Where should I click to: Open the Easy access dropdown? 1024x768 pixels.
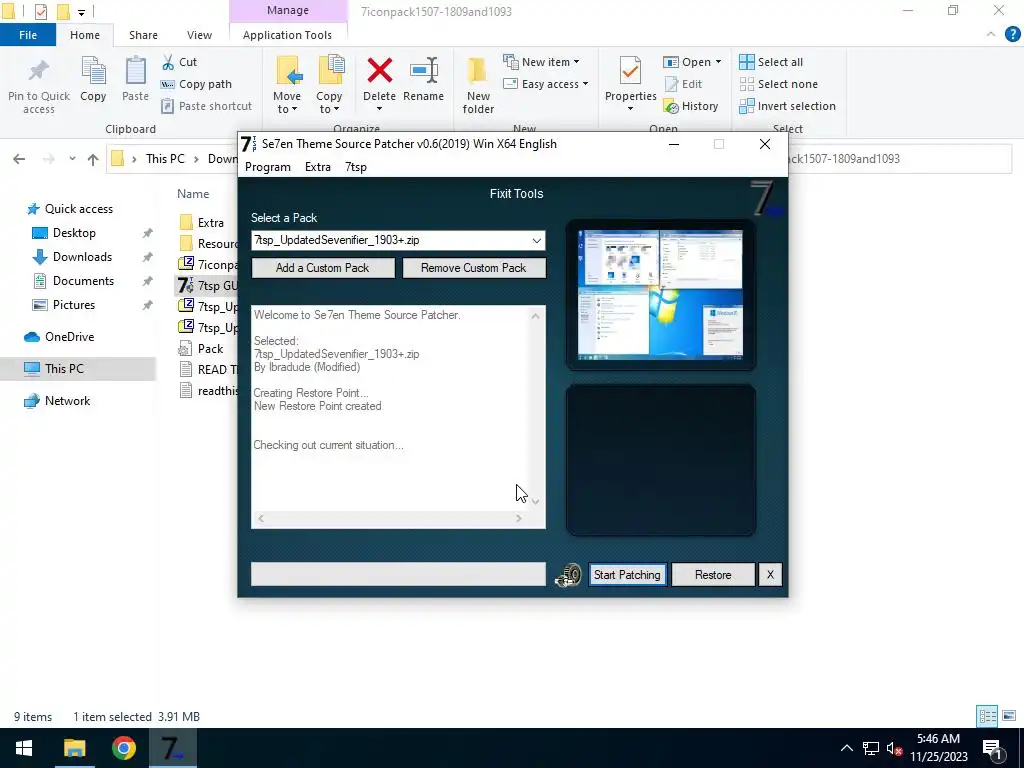[x=546, y=84]
